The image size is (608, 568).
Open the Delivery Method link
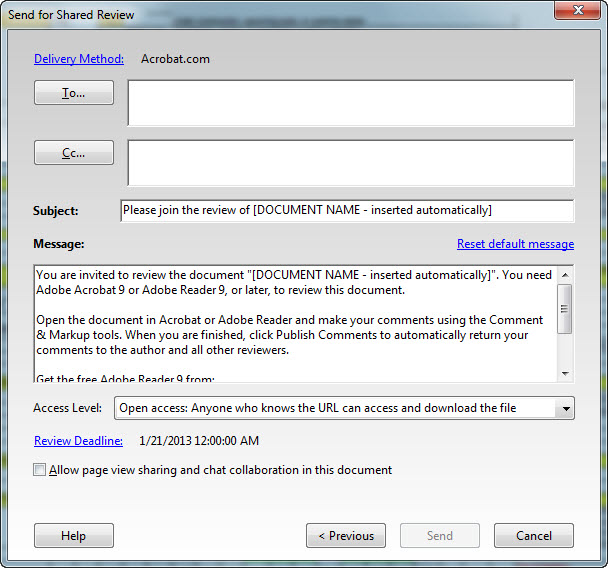tap(79, 59)
